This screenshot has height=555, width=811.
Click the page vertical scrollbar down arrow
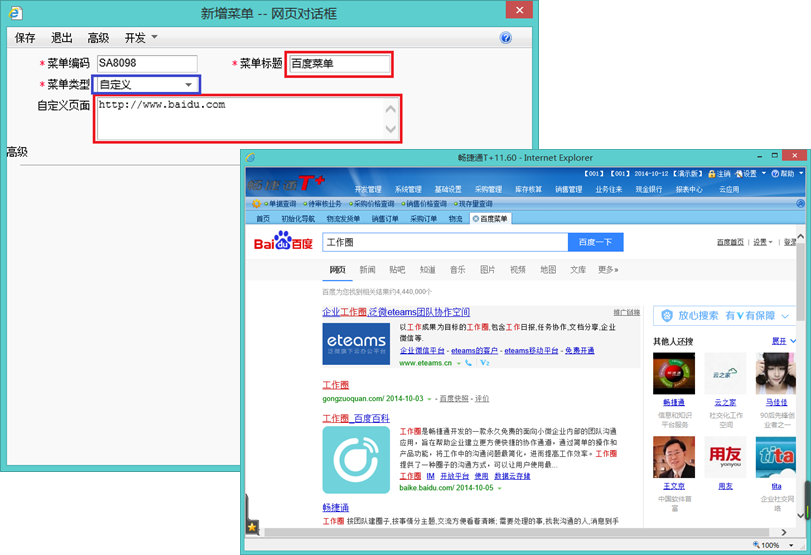point(801,515)
